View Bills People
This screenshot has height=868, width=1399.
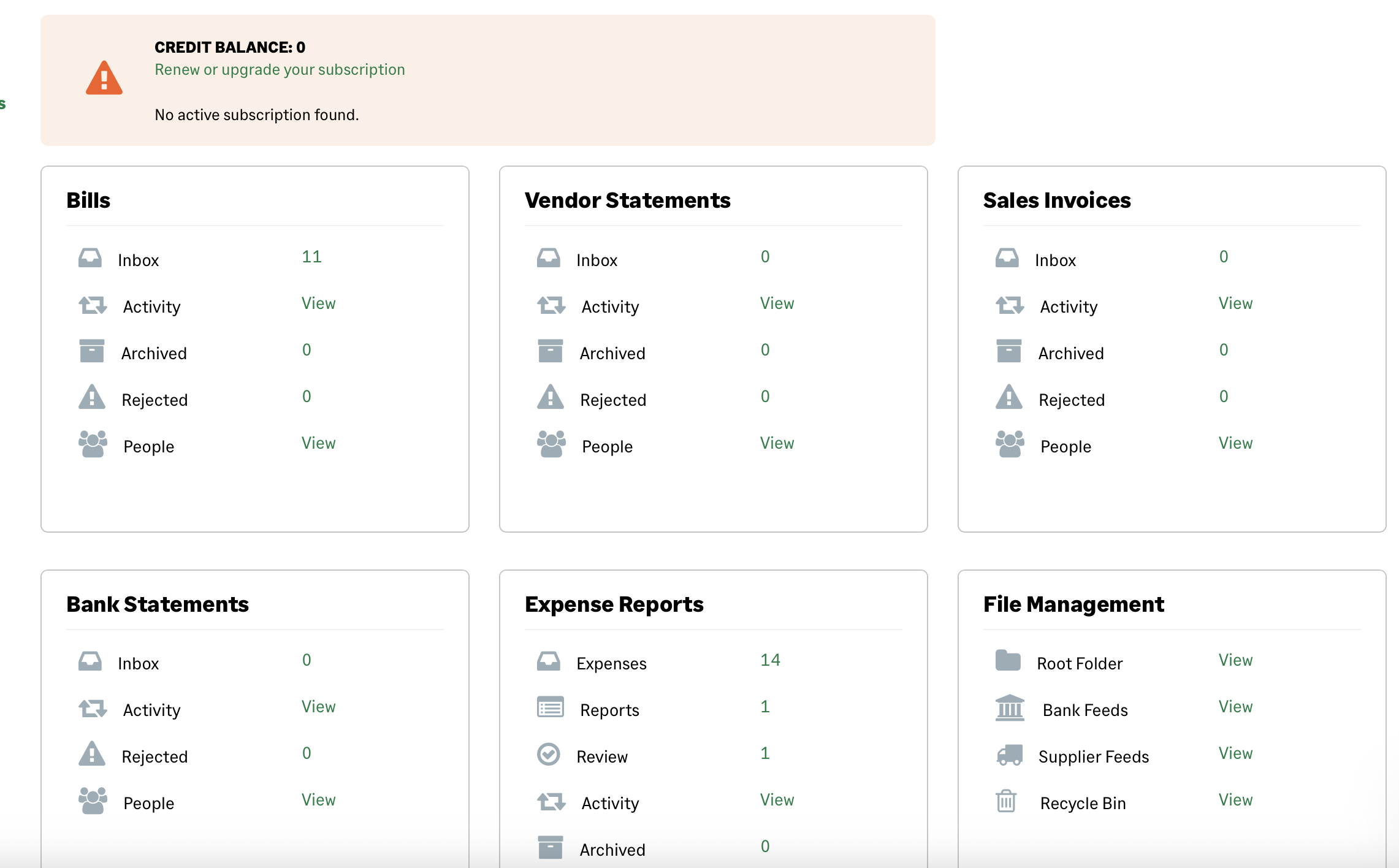pyautogui.click(x=318, y=443)
